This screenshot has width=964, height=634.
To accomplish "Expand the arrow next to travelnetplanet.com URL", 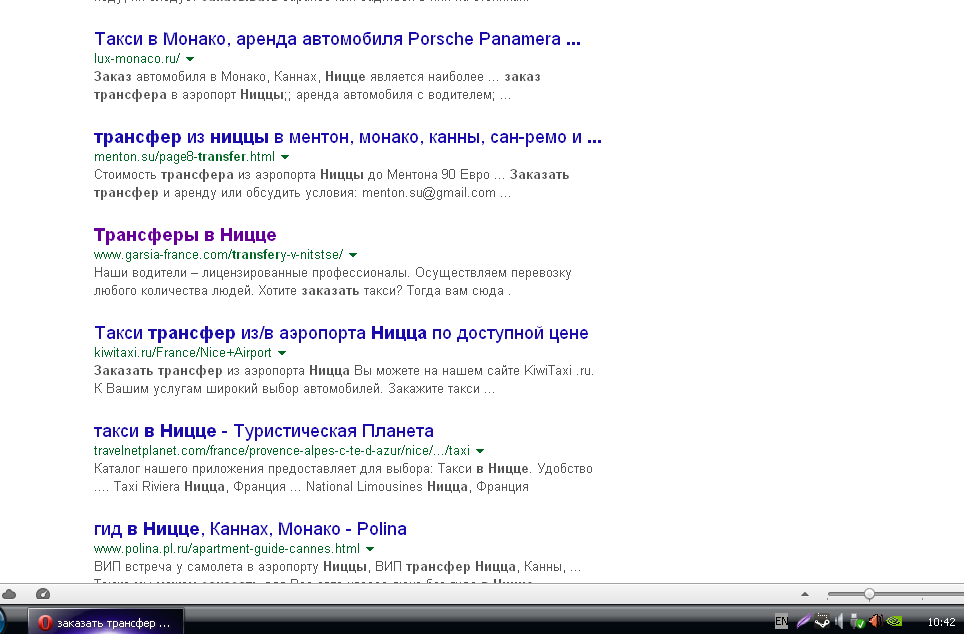I will [x=480, y=451].
